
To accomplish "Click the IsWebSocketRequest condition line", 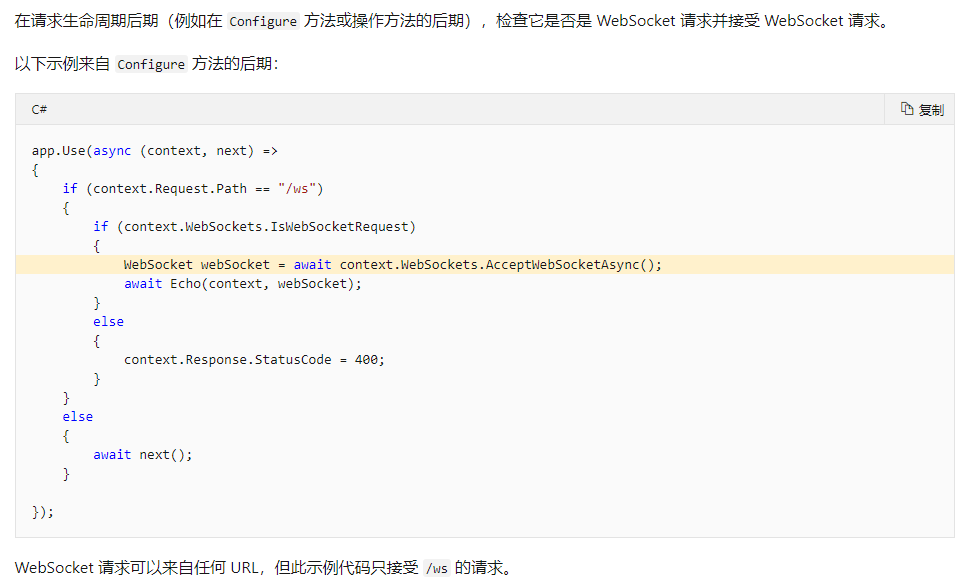I will pos(254,227).
